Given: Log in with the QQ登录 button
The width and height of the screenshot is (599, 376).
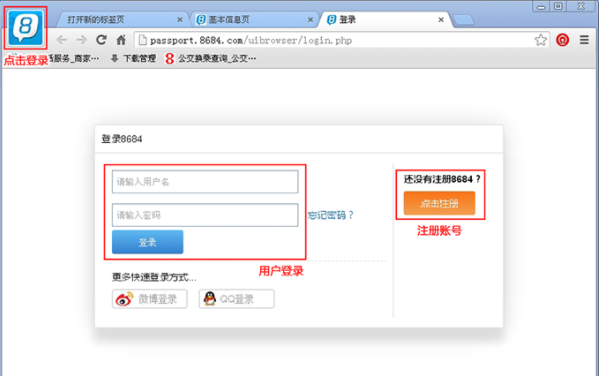Looking at the screenshot, I should (x=236, y=299).
